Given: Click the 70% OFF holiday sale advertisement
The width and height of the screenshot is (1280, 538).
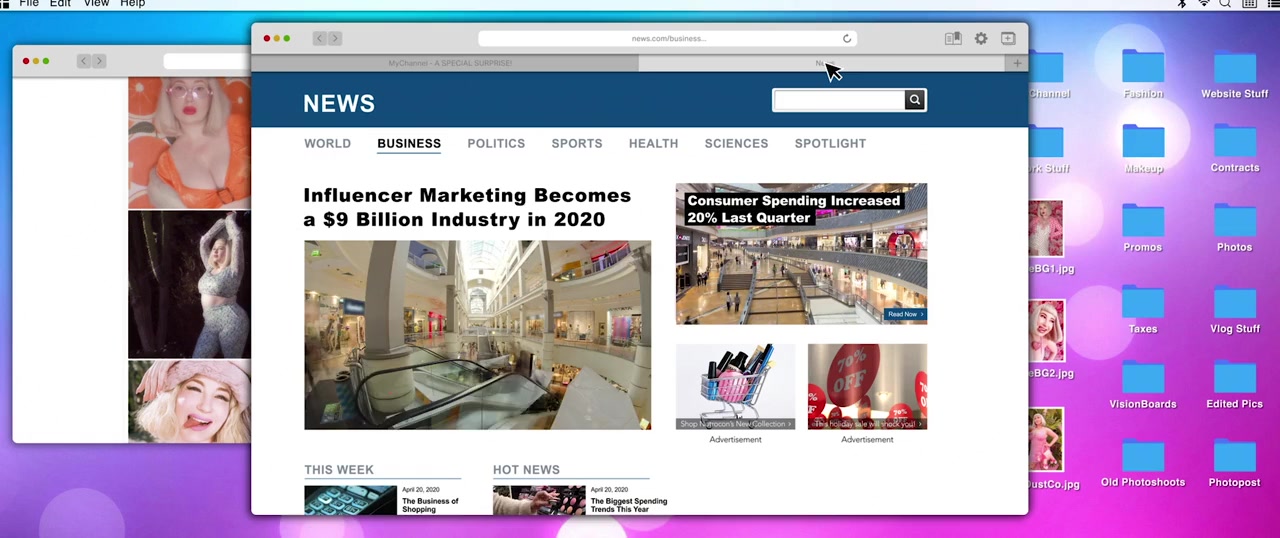Looking at the screenshot, I should [x=867, y=386].
